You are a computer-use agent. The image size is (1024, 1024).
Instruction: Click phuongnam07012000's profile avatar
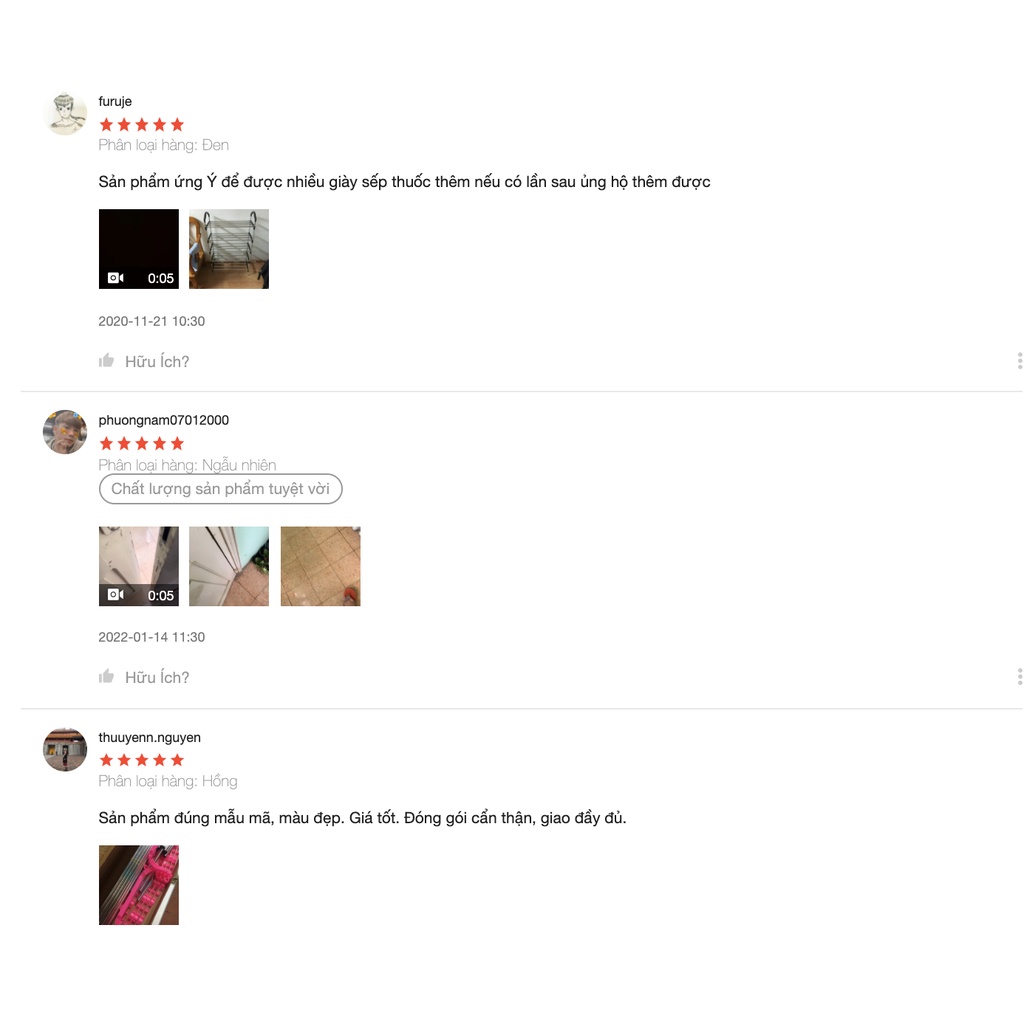click(x=65, y=432)
